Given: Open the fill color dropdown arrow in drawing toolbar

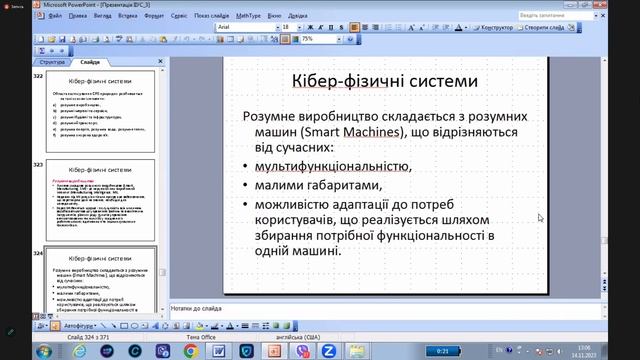Looking at the screenshot, I should point(207,326).
